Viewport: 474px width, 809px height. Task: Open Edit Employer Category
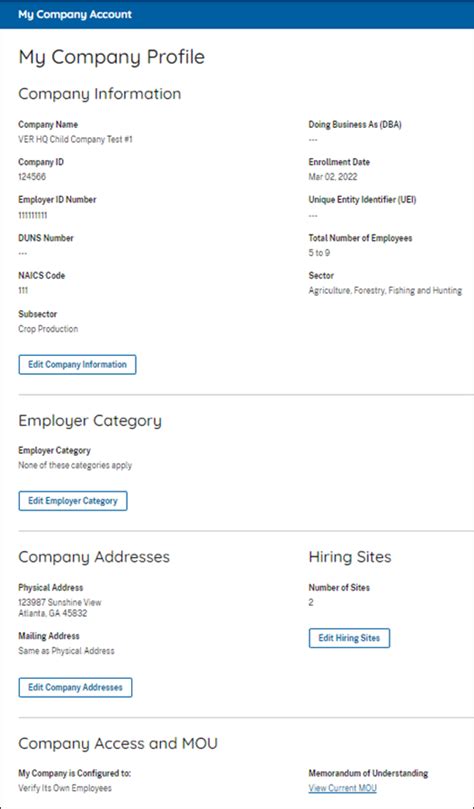point(73,501)
